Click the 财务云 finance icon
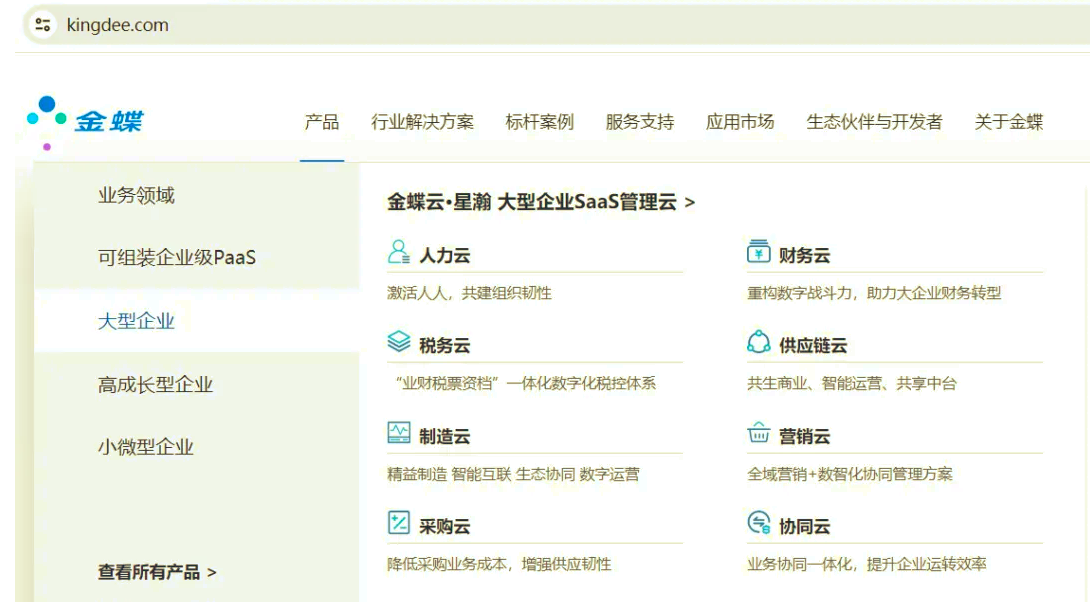1090x602 pixels. point(759,252)
